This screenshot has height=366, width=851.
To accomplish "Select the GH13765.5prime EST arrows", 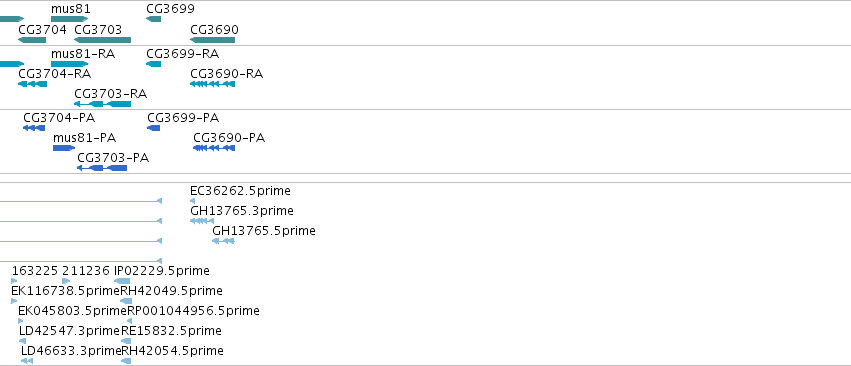I will pyautogui.click(x=223, y=241).
